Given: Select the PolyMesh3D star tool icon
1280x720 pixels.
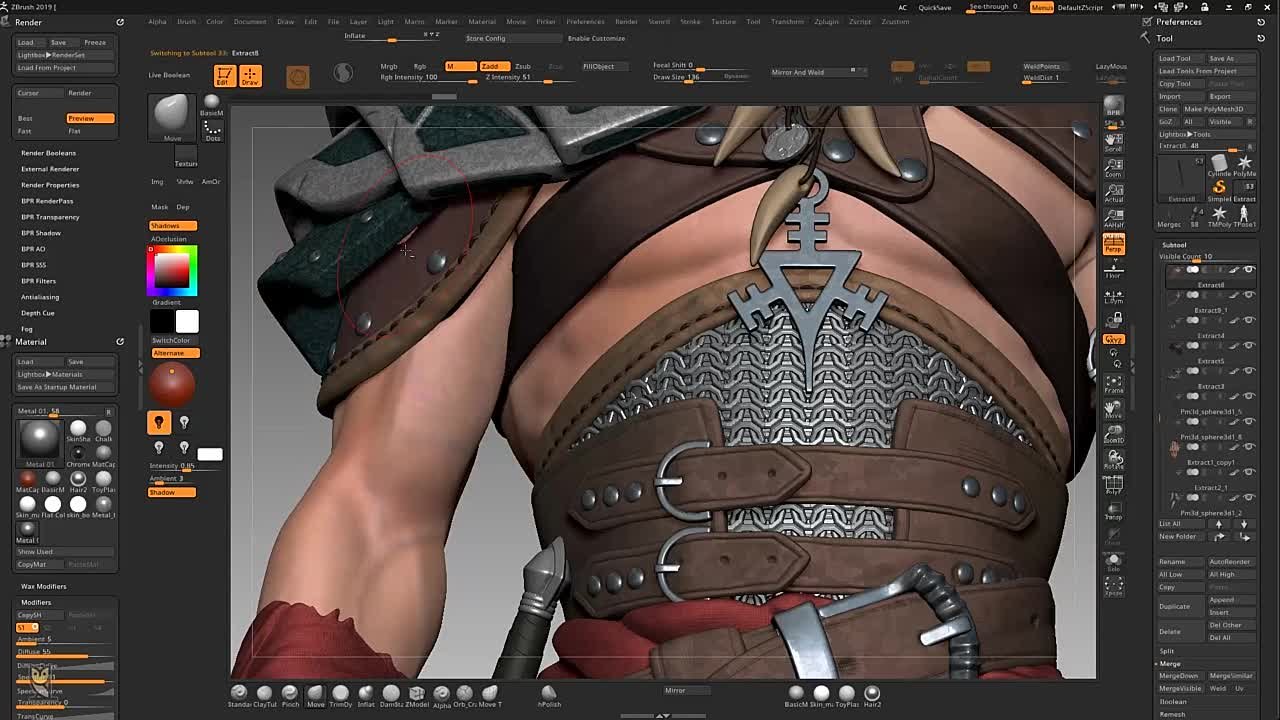Looking at the screenshot, I should pyautogui.click(x=1244, y=164).
